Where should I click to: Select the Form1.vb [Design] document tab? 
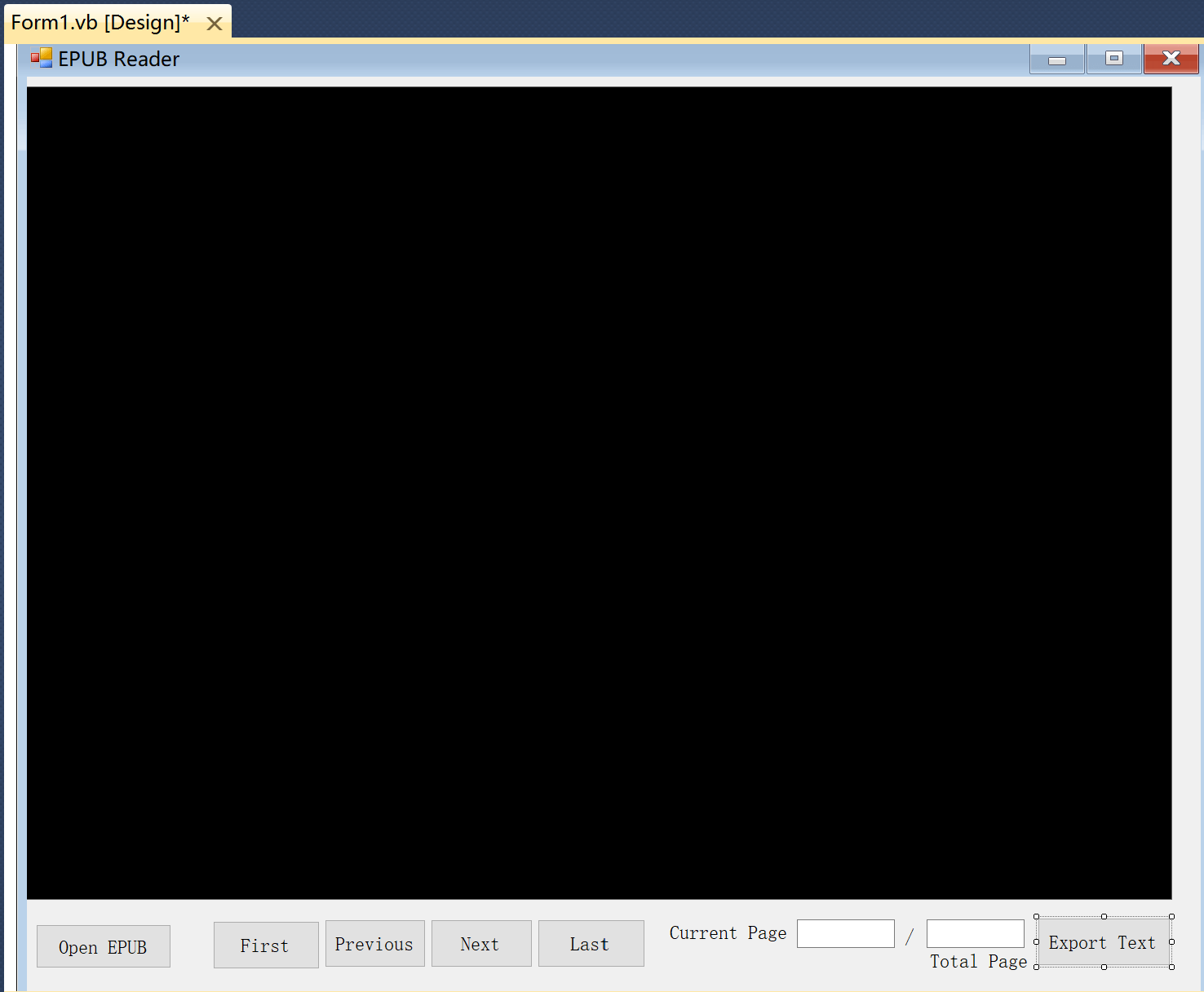[x=100, y=23]
